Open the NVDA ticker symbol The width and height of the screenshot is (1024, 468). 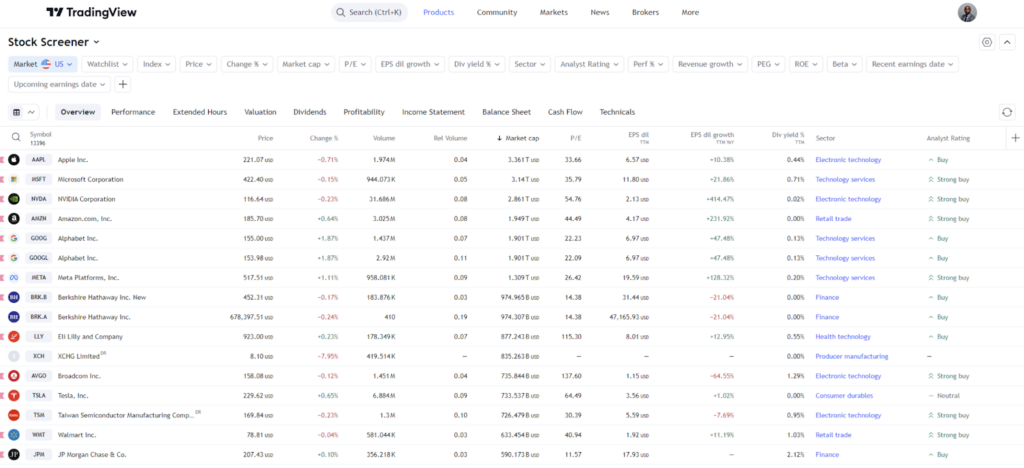[x=39, y=199]
